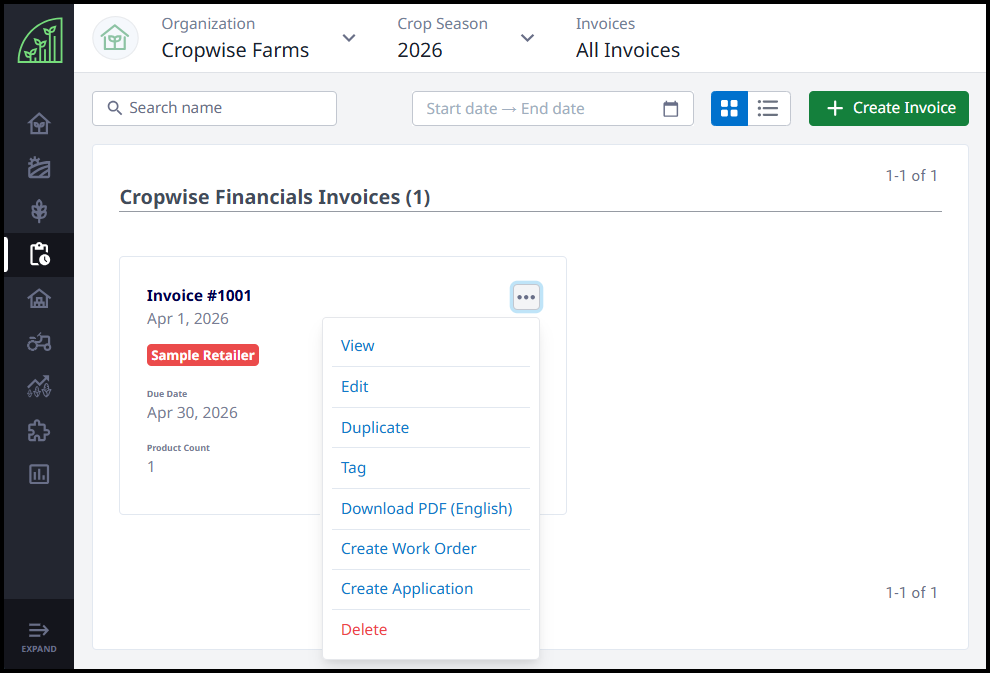The height and width of the screenshot is (673, 990).
Task: Switch to list view
Action: 768,109
